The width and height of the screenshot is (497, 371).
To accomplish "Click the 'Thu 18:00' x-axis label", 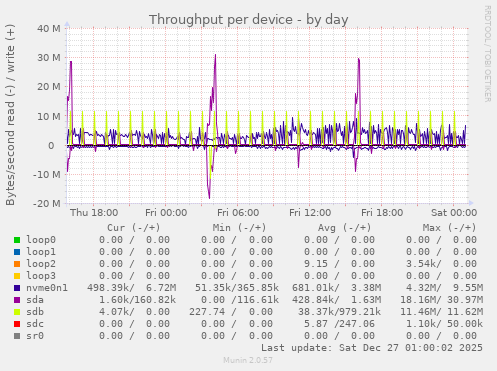I will tap(94, 213).
